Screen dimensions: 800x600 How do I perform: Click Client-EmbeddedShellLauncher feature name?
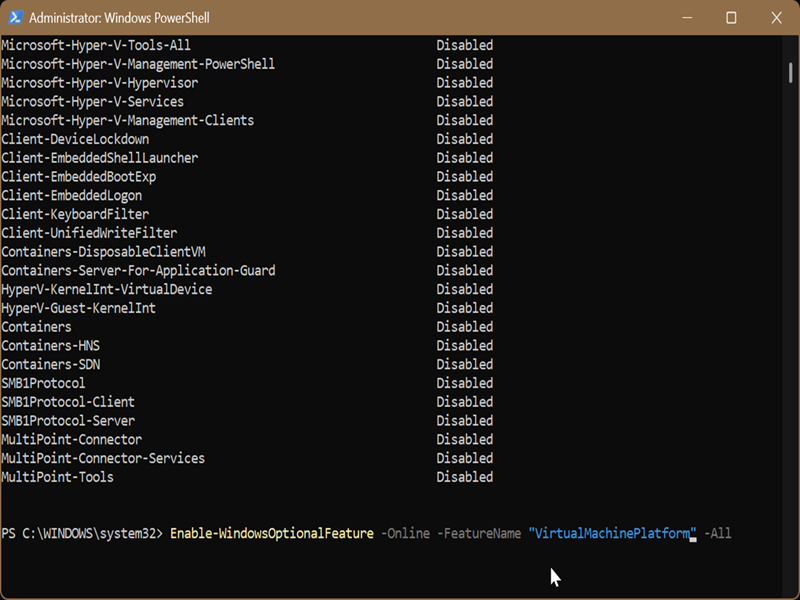tap(99, 158)
